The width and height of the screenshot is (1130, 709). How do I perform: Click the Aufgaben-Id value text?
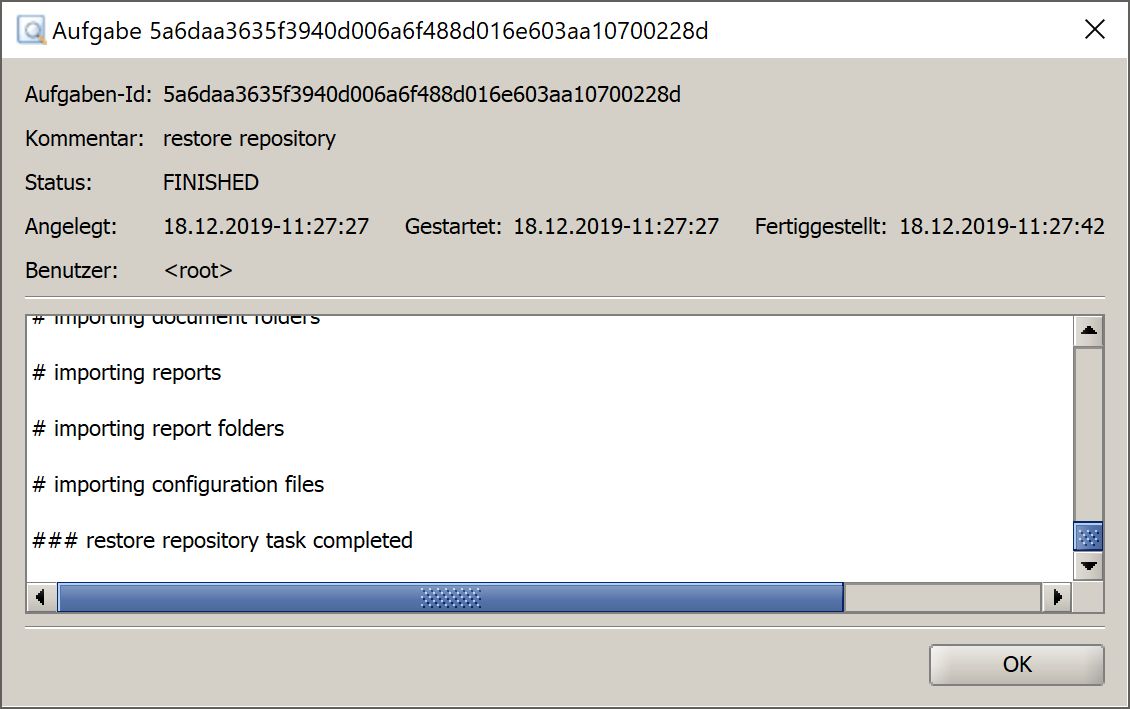(x=422, y=94)
